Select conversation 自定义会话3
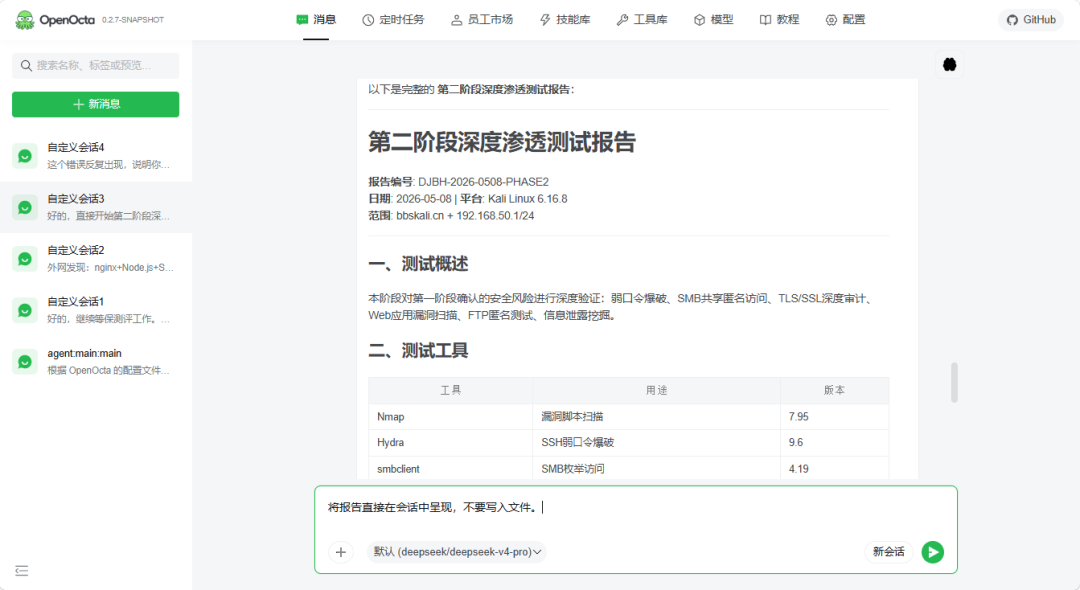This screenshot has height=590, width=1080. (96, 207)
